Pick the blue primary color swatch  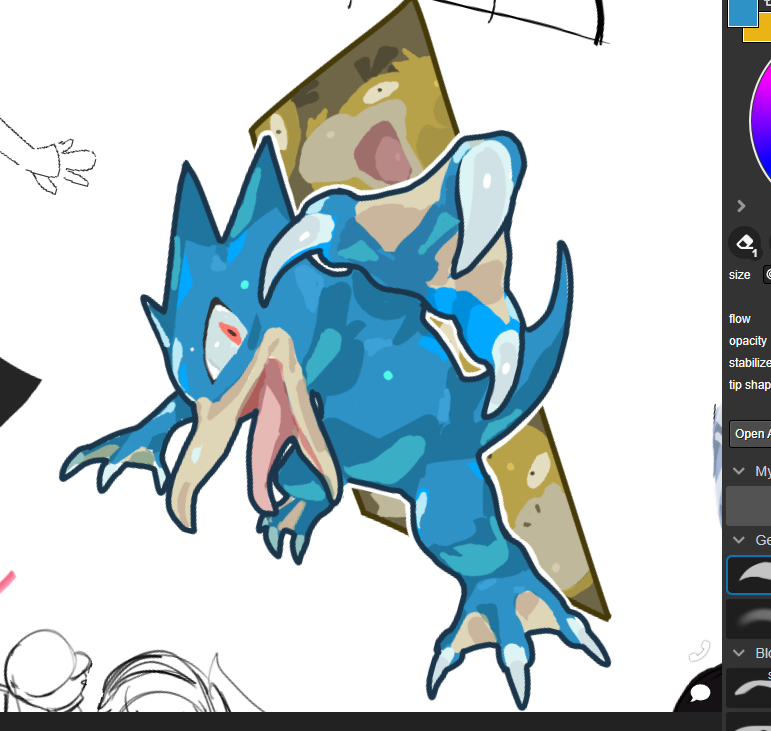(742, 12)
